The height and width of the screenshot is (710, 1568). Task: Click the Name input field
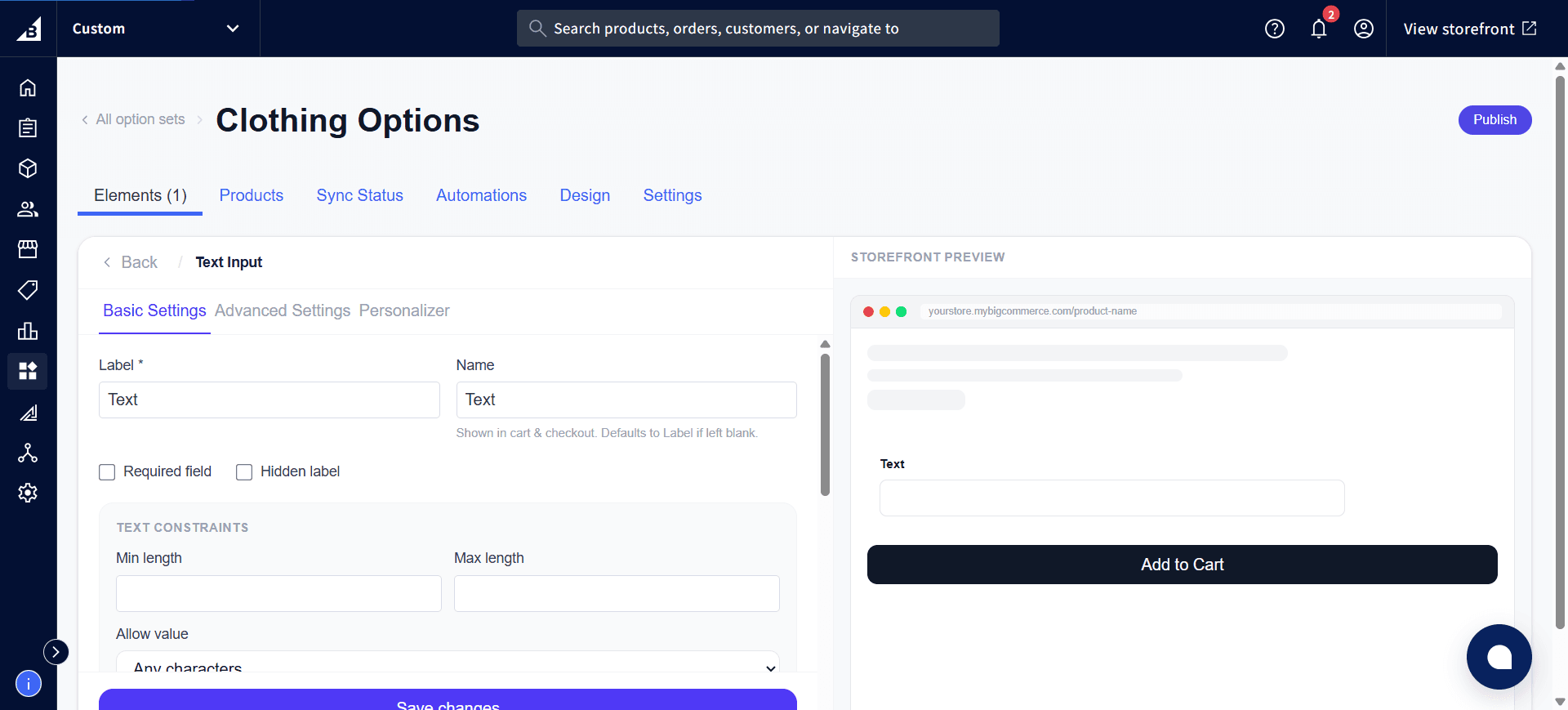(x=626, y=400)
